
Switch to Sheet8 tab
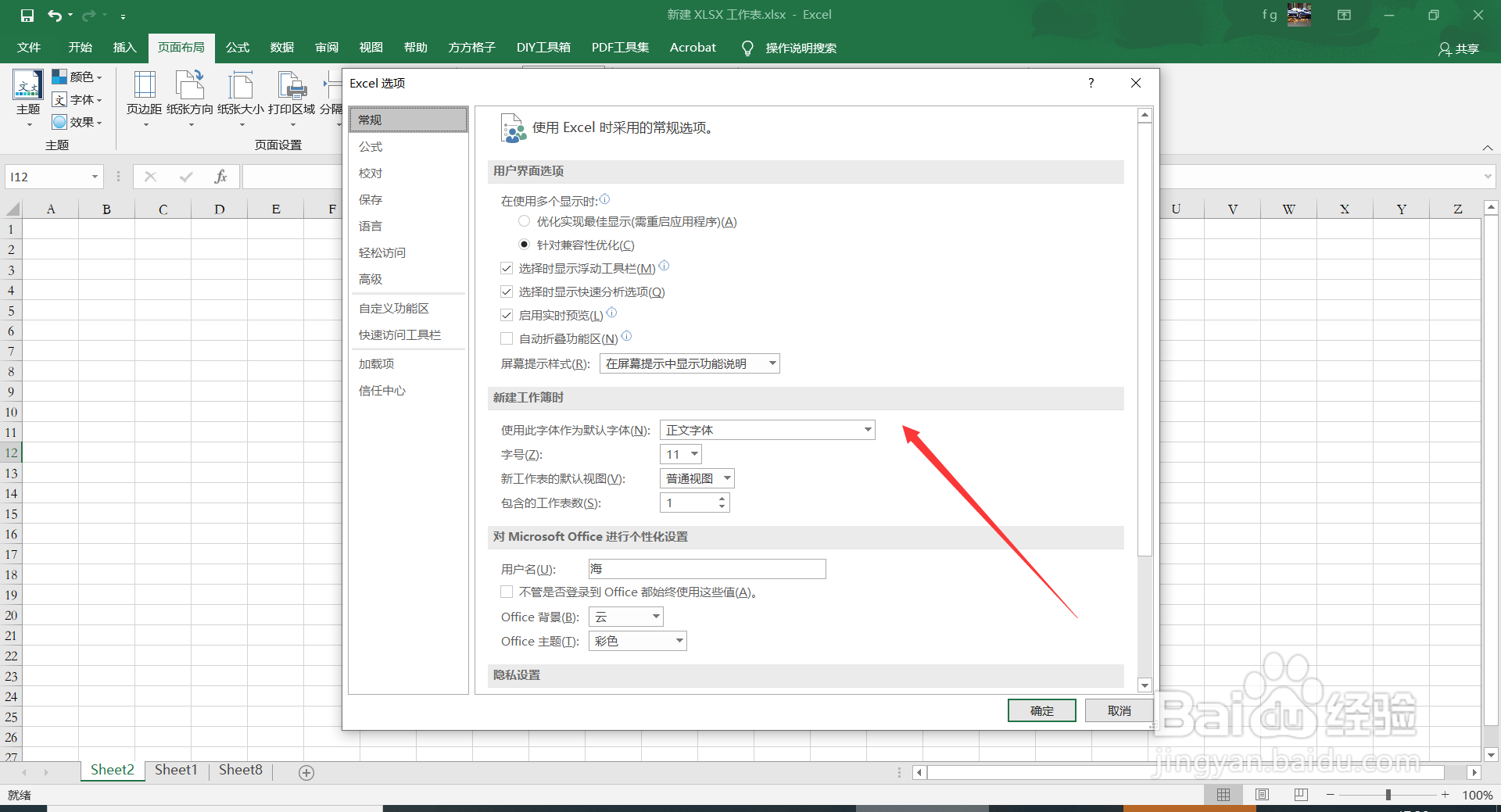pyautogui.click(x=241, y=770)
